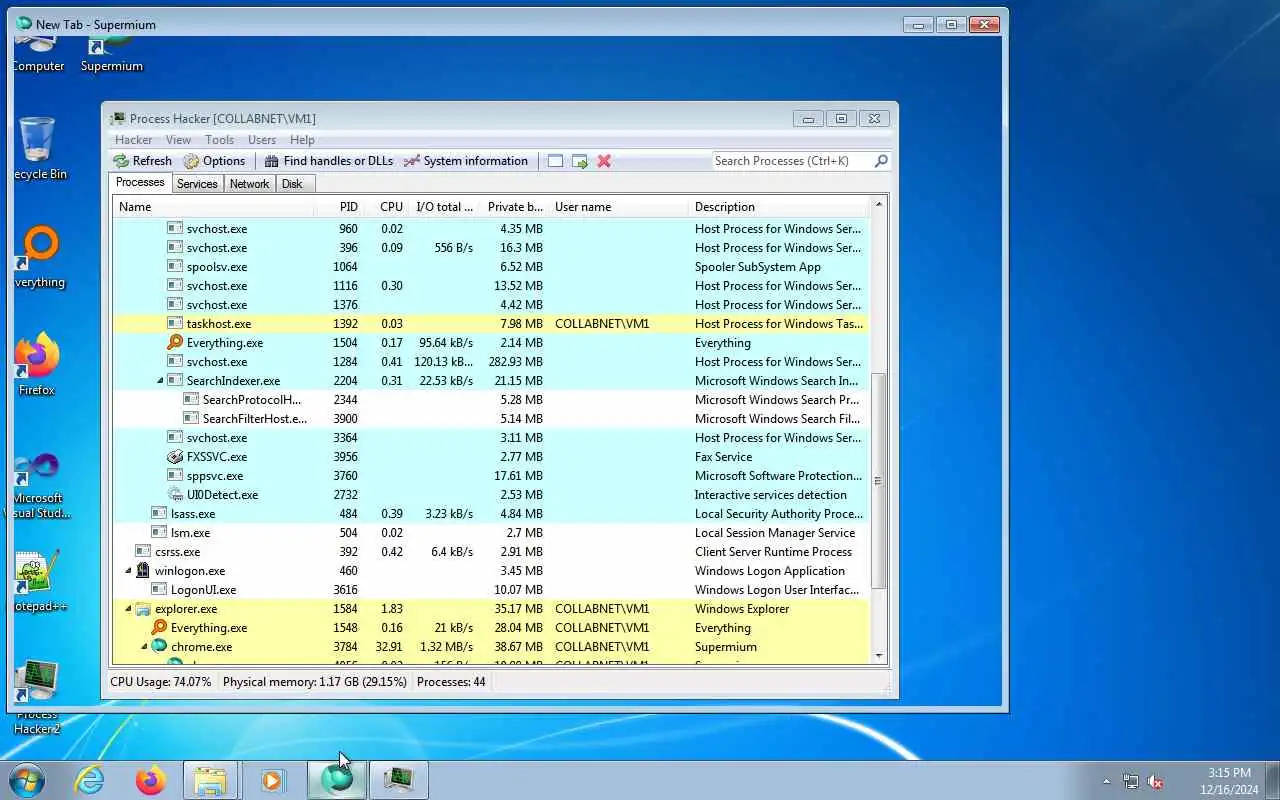This screenshot has width=1280, height=800.
Task: Click CPU Usage in status bar
Action: (161, 682)
